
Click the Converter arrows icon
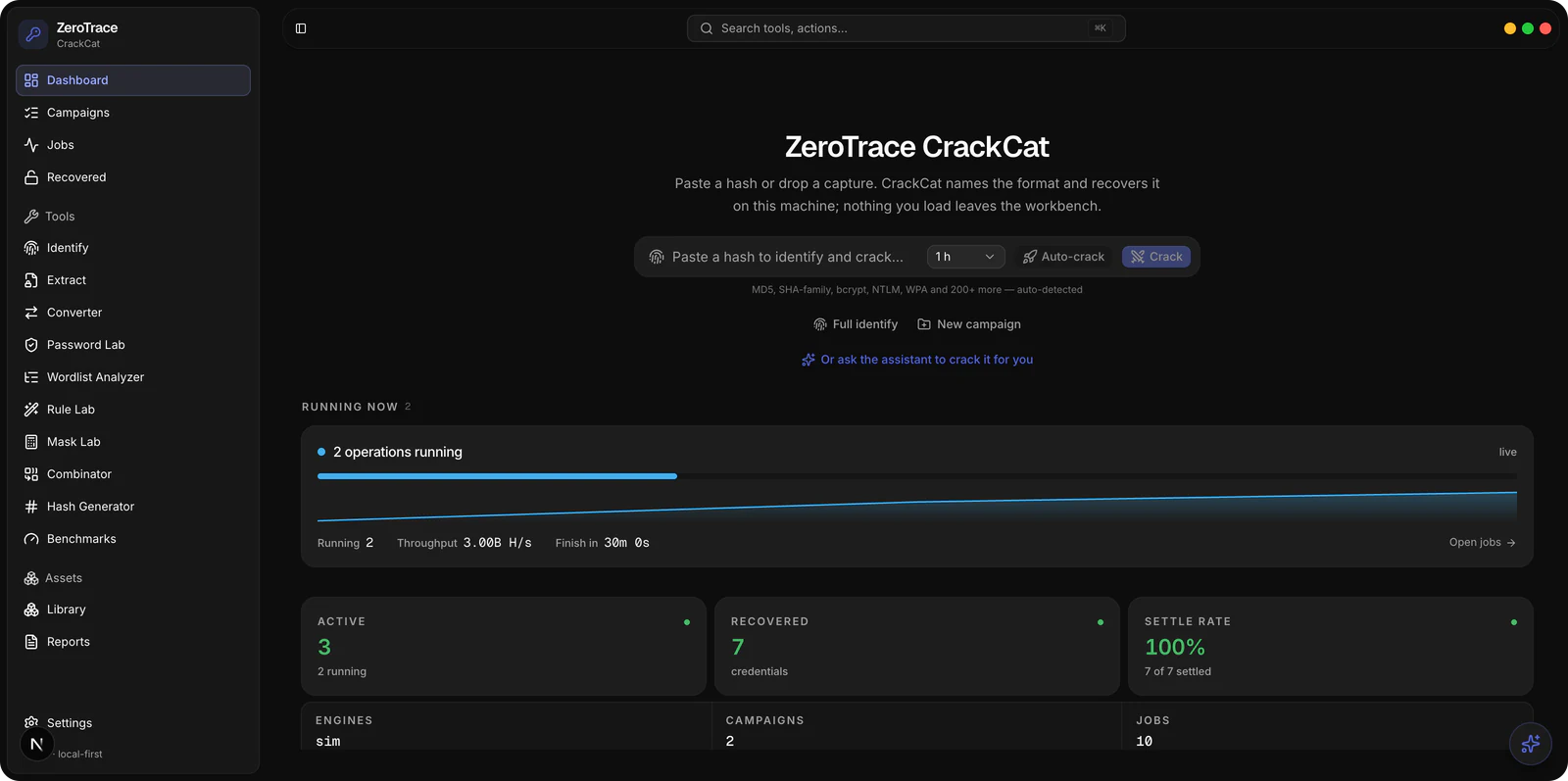[x=31, y=313]
